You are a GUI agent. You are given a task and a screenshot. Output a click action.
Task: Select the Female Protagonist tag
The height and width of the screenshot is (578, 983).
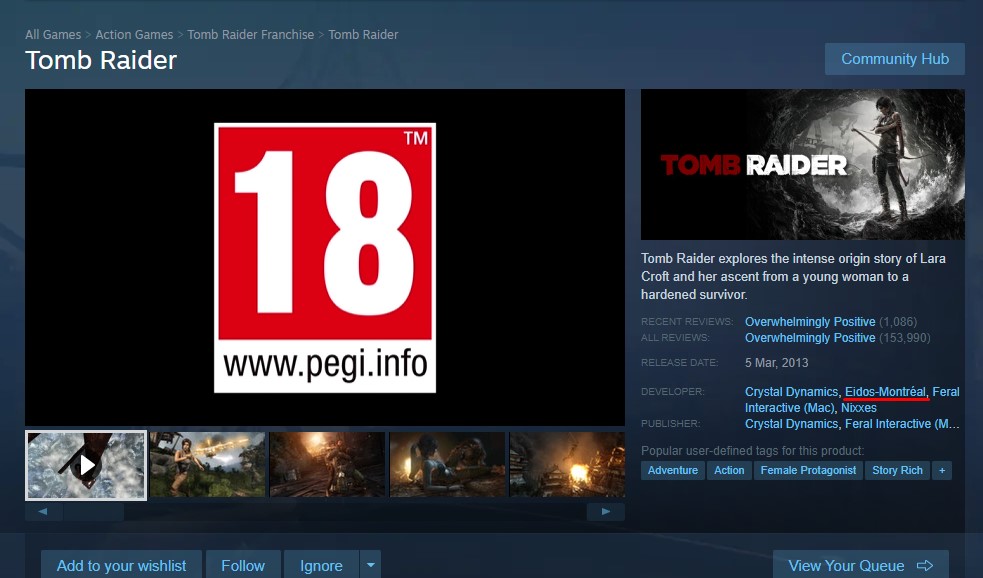pyautogui.click(x=808, y=470)
